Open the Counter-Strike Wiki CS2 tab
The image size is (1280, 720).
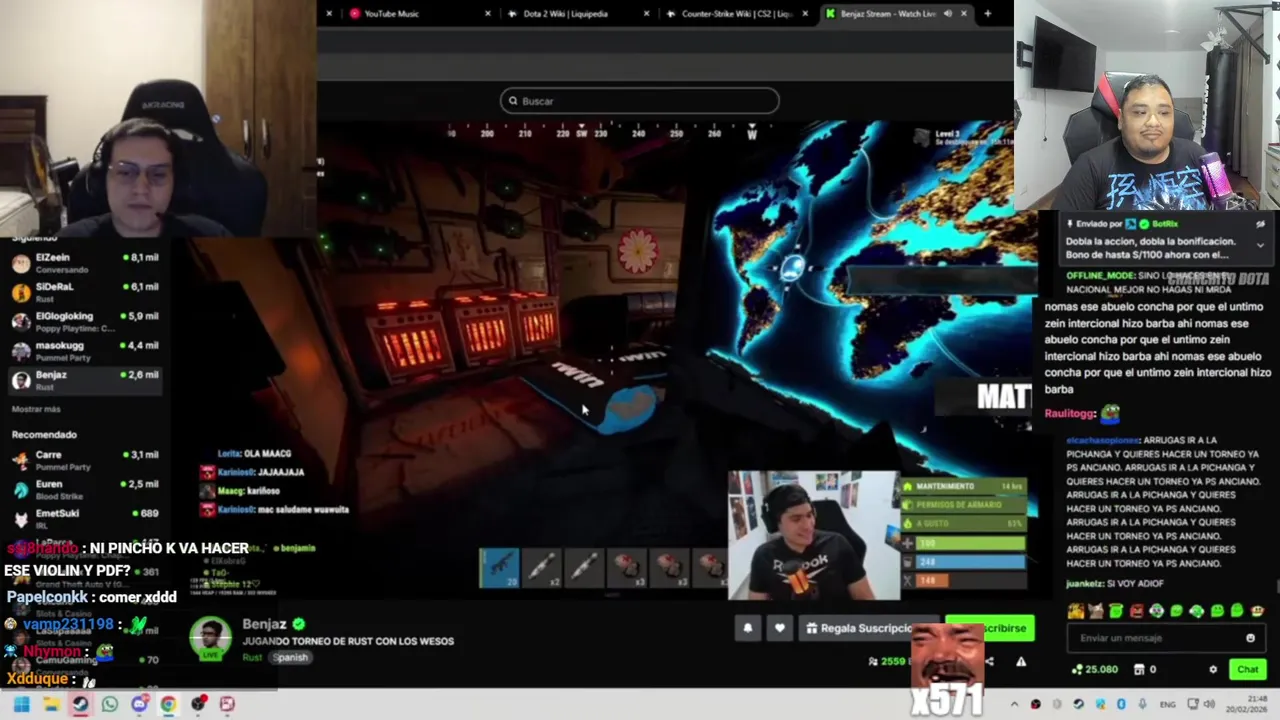736,13
